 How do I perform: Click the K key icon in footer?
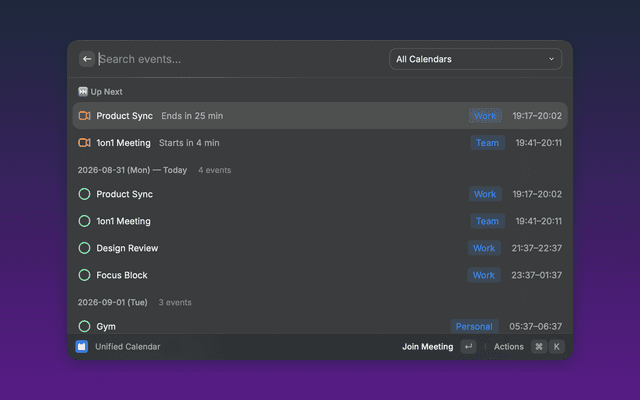point(556,347)
